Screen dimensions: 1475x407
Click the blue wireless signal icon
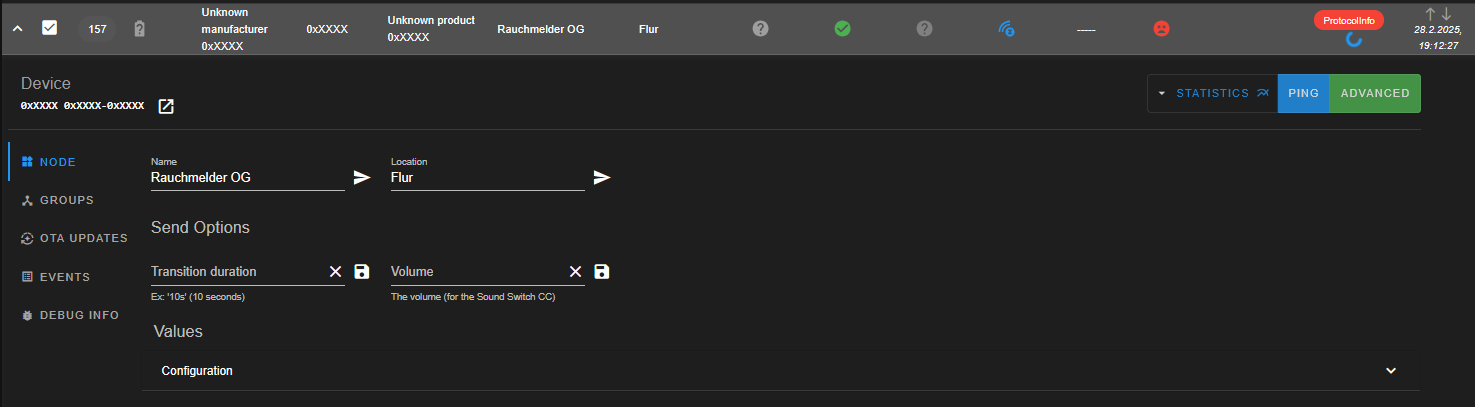click(1006, 29)
